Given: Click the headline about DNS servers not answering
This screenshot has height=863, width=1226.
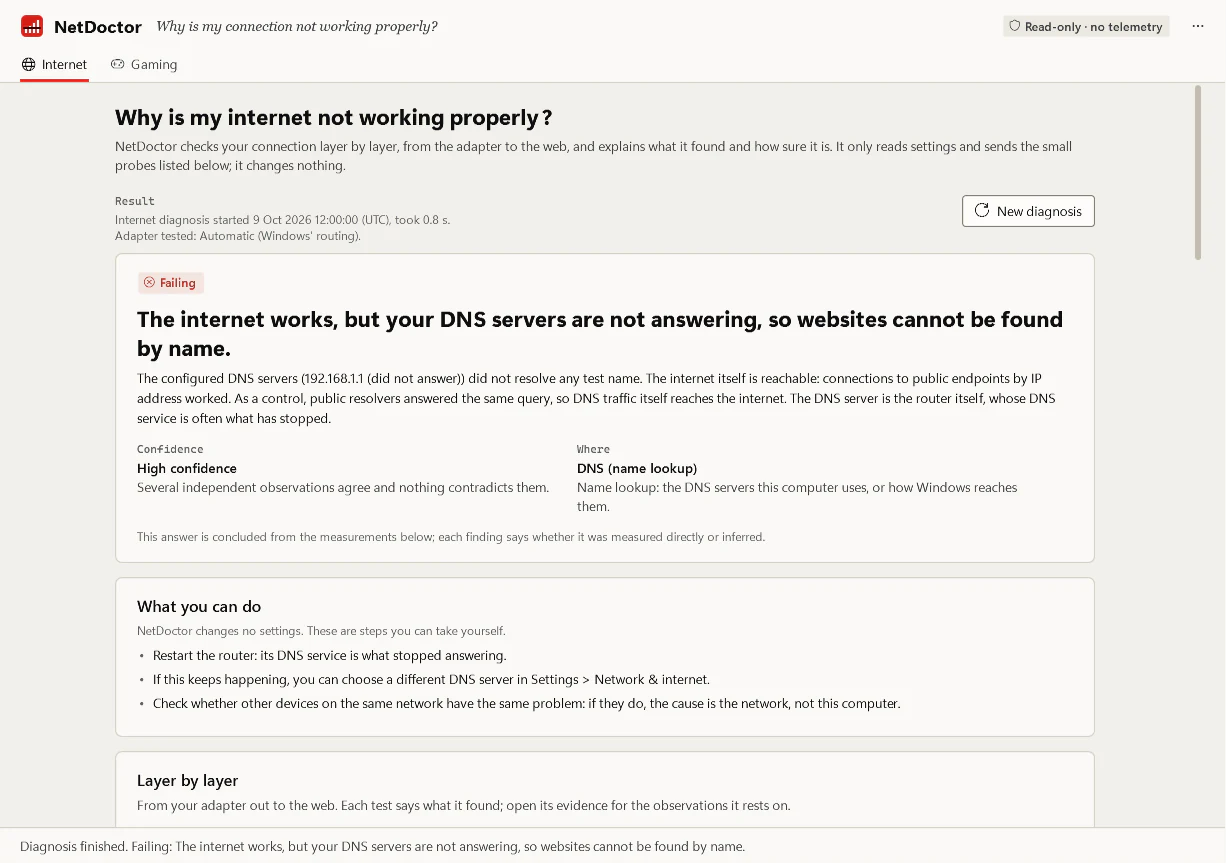Looking at the screenshot, I should (x=600, y=334).
